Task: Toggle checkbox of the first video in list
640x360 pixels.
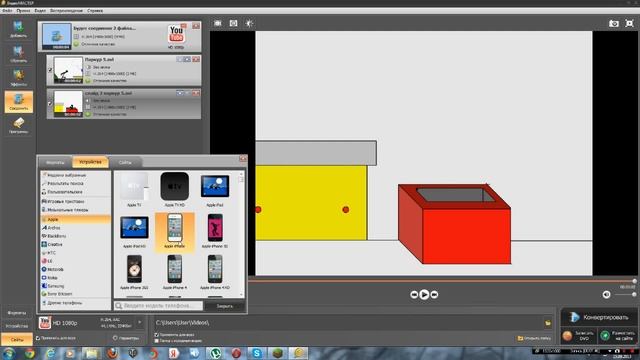Action: point(50,70)
